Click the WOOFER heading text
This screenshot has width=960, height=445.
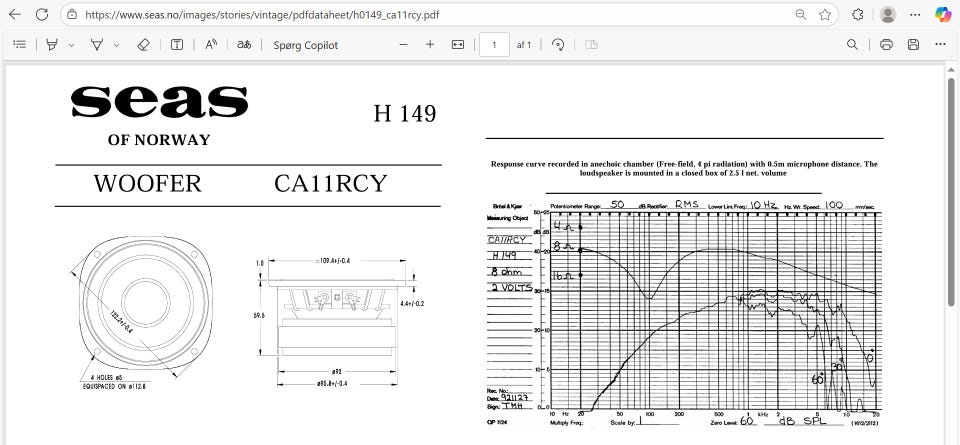pos(148,184)
